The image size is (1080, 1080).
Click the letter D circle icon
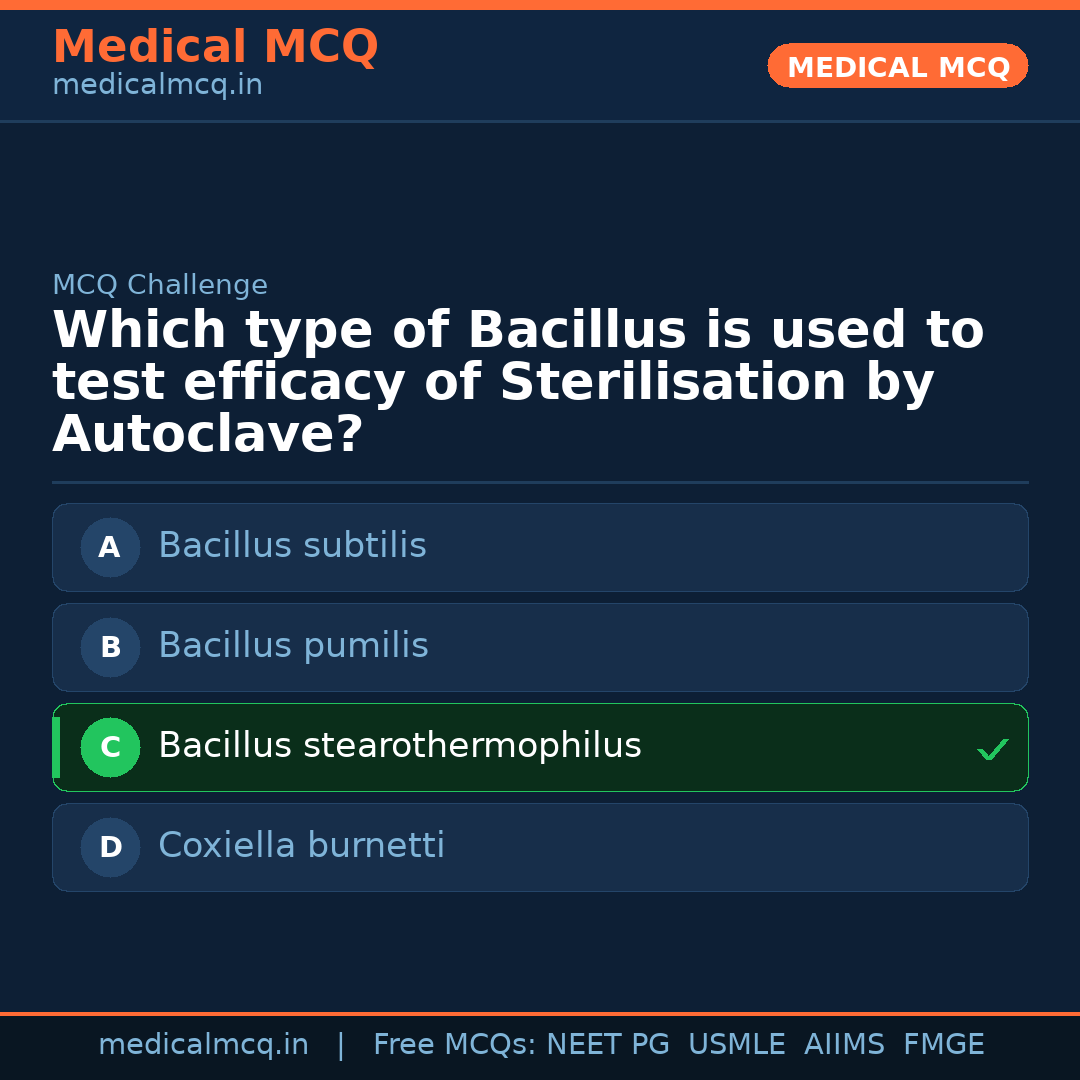coord(110,847)
